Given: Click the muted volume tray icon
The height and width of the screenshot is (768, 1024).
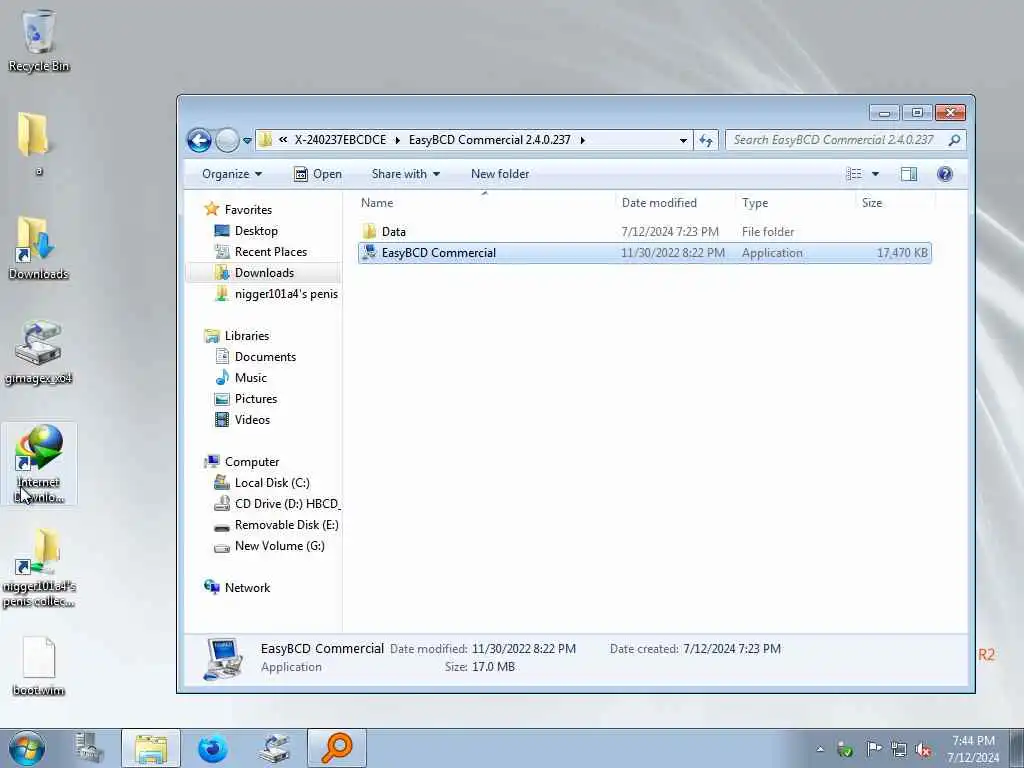Looking at the screenshot, I should (x=923, y=750).
